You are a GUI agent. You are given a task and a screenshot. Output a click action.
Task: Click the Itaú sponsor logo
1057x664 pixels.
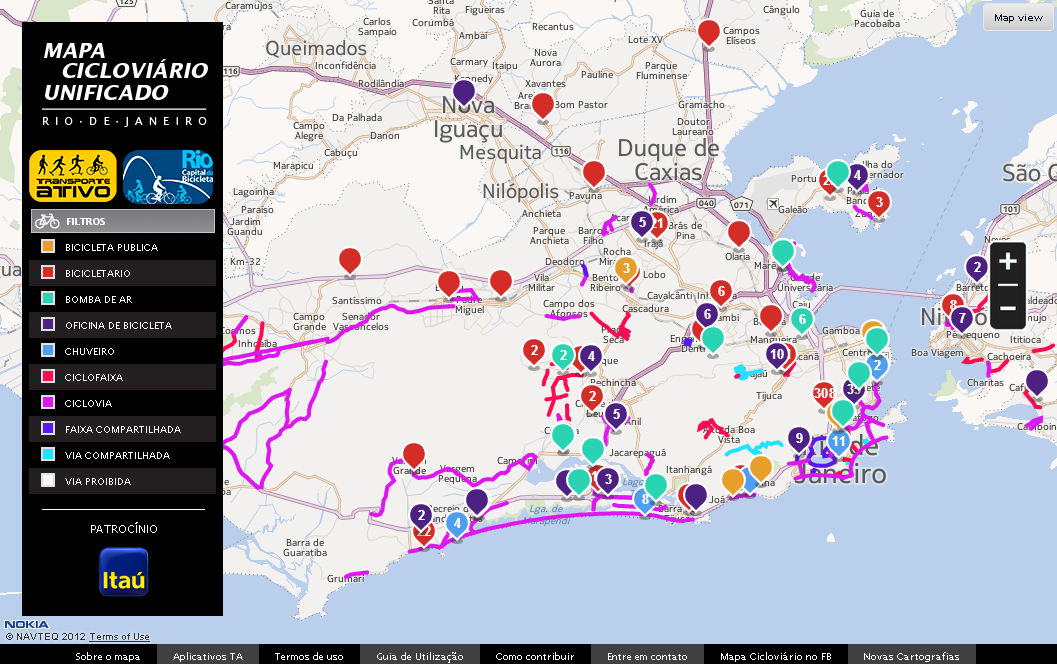pyautogui.click(x=122, y=571)
